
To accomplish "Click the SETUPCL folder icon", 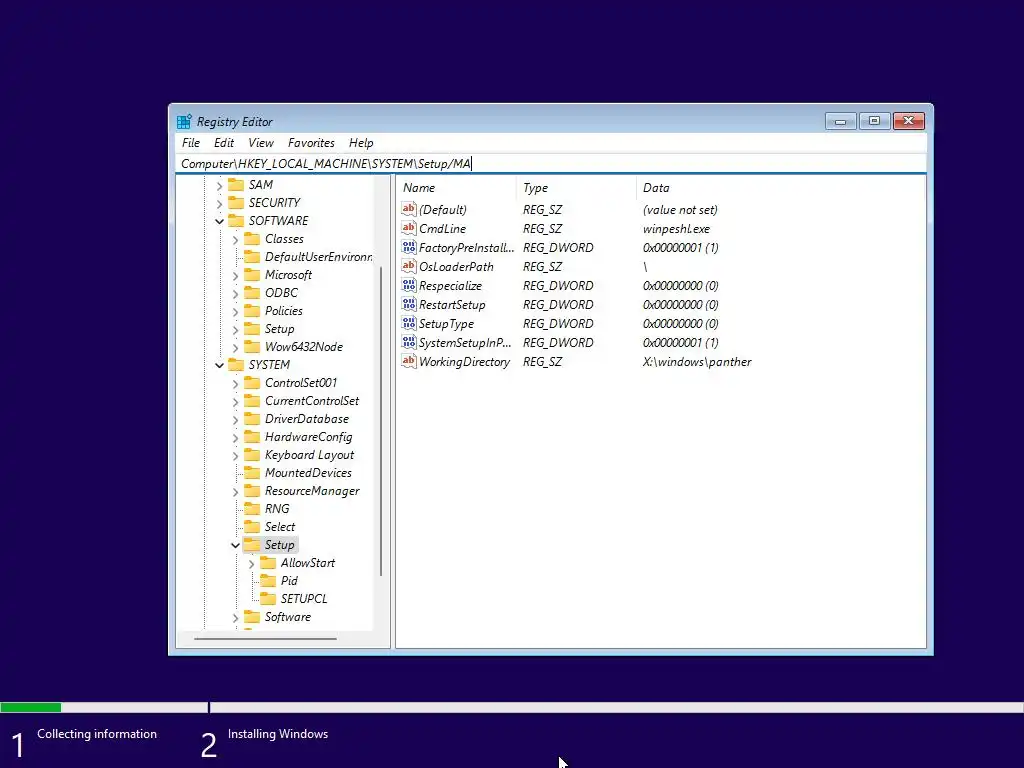I will [x=268, y=599].
